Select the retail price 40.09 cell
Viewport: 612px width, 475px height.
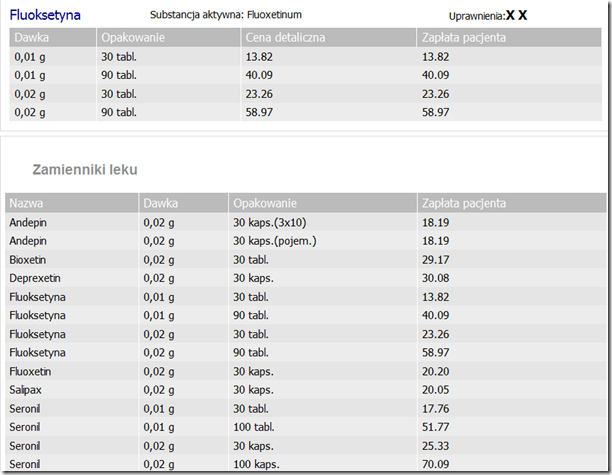[259, 75]
